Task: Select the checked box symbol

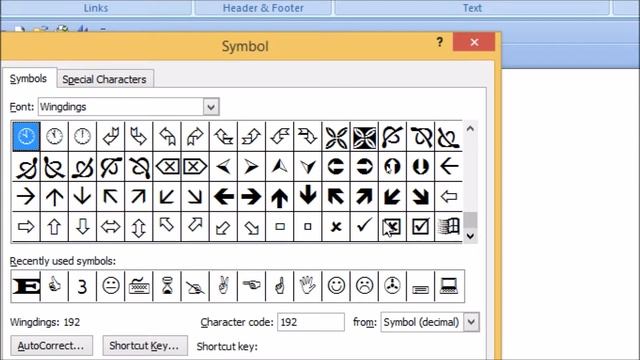Action: point(420,227)
